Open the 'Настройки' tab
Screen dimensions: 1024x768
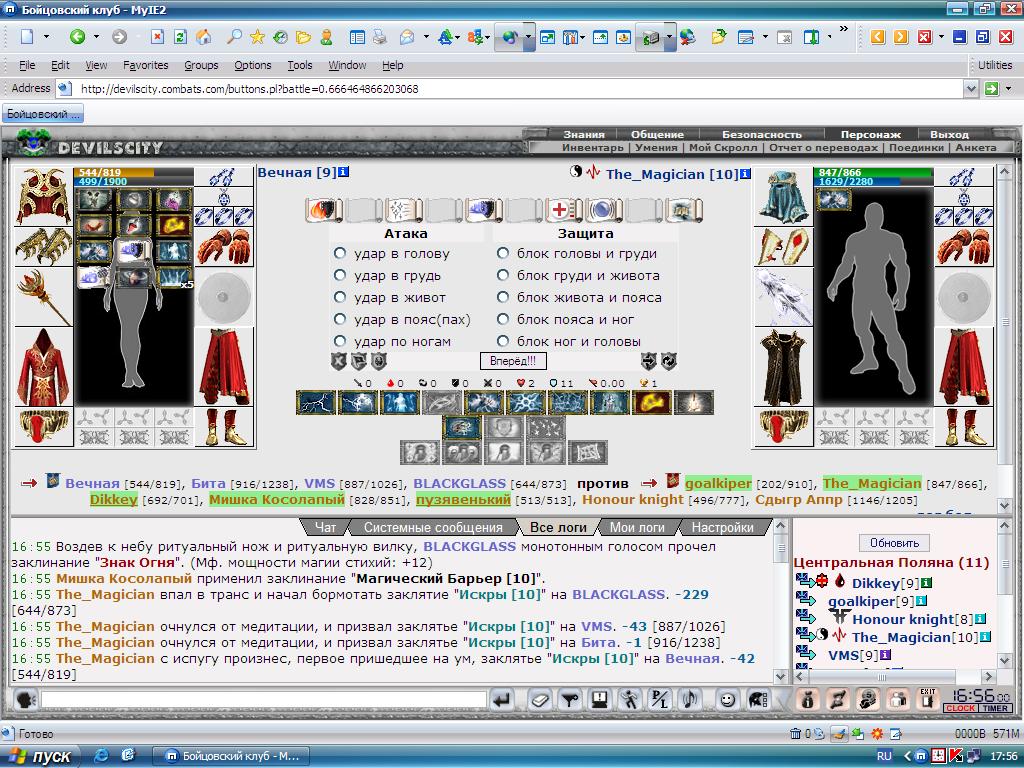722,527
